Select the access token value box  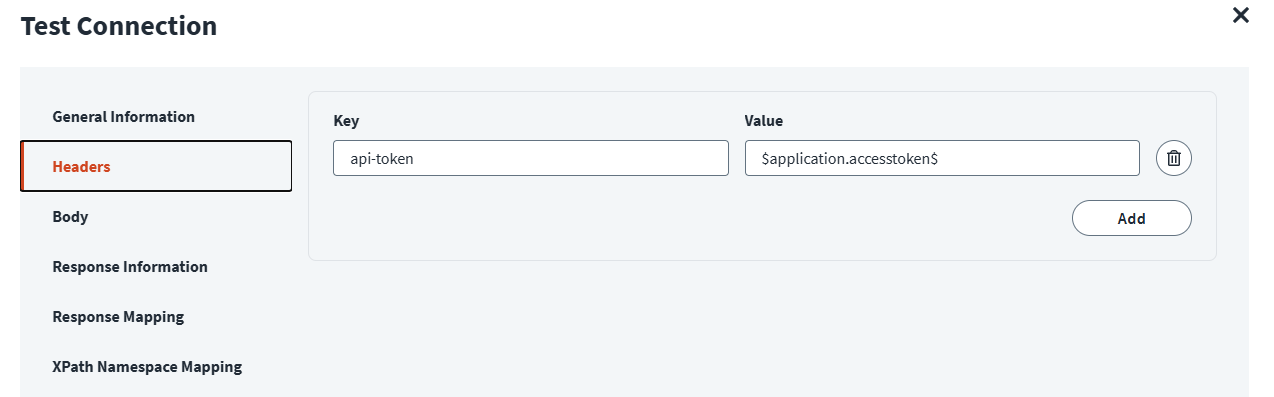pyautogui.click(x=942, y=158)
